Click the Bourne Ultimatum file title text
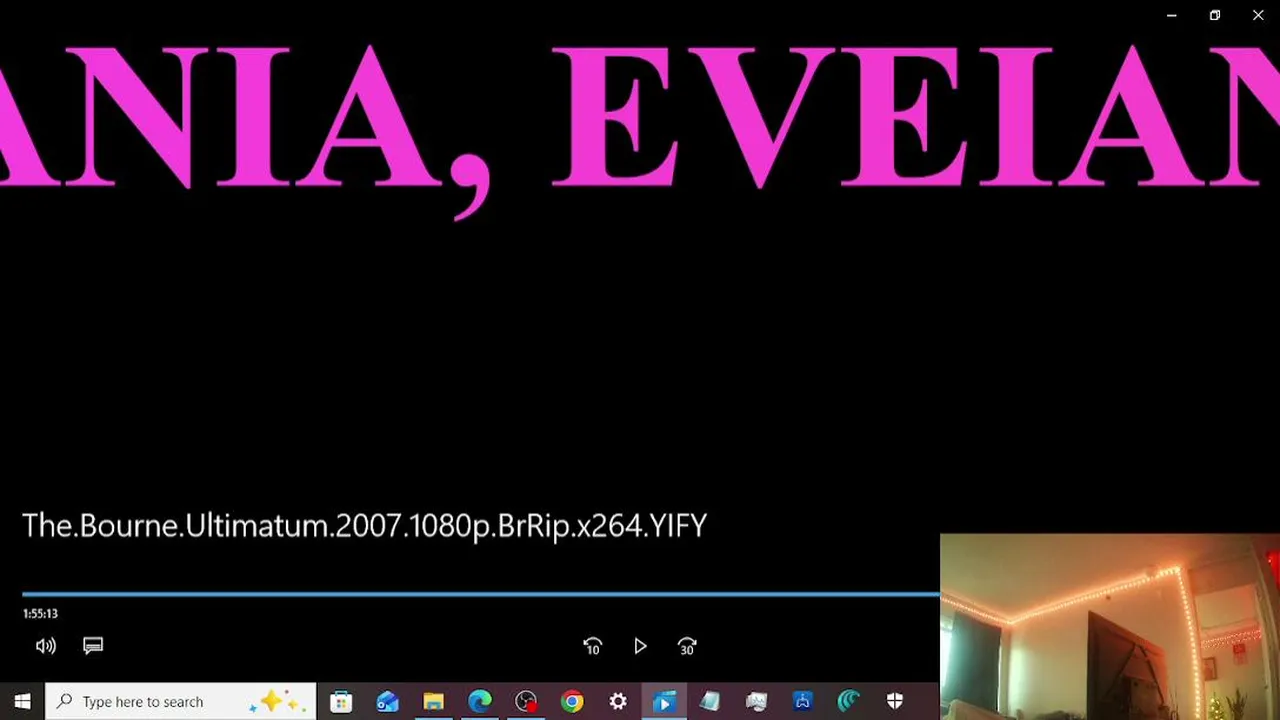The width and height of the screenshot is (1280, 720). pos(364,526)
